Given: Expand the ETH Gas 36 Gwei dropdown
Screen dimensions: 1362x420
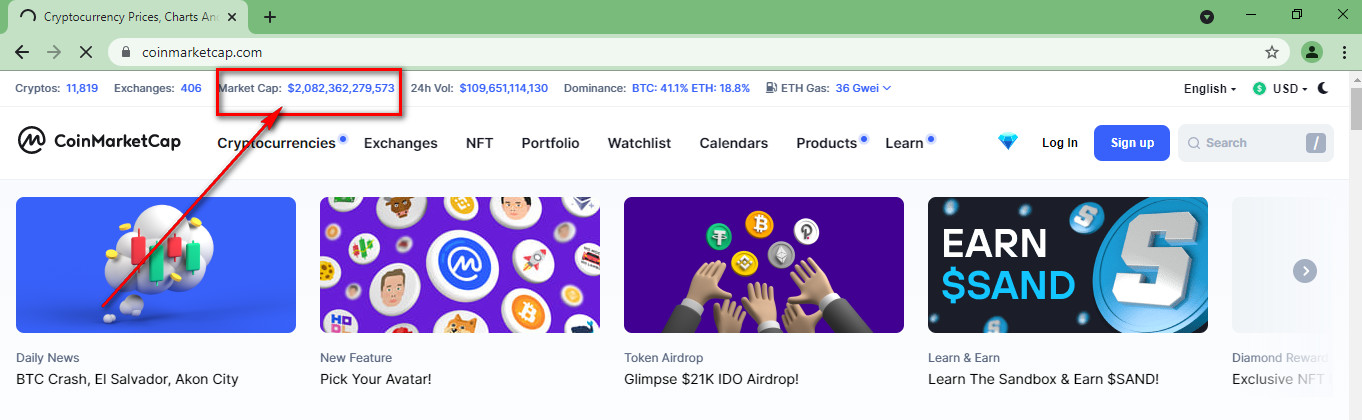Looking at the screenshot, I should (x=863, y=88).
